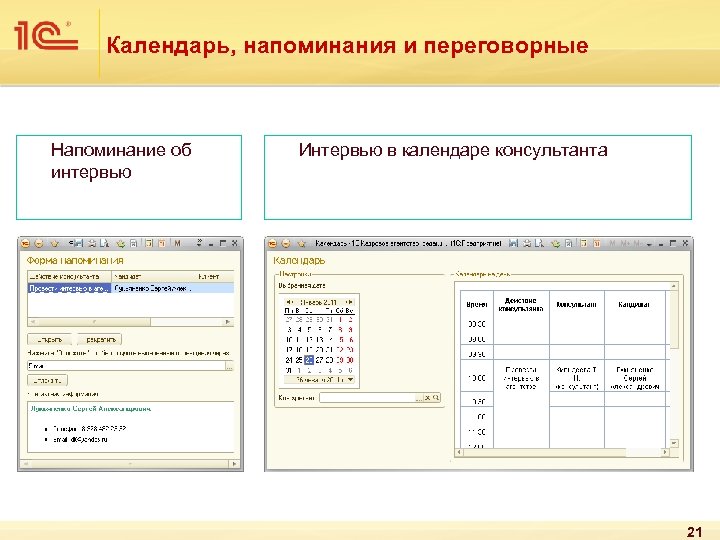Click green get-link icon in reminder window

click(121, 244)
